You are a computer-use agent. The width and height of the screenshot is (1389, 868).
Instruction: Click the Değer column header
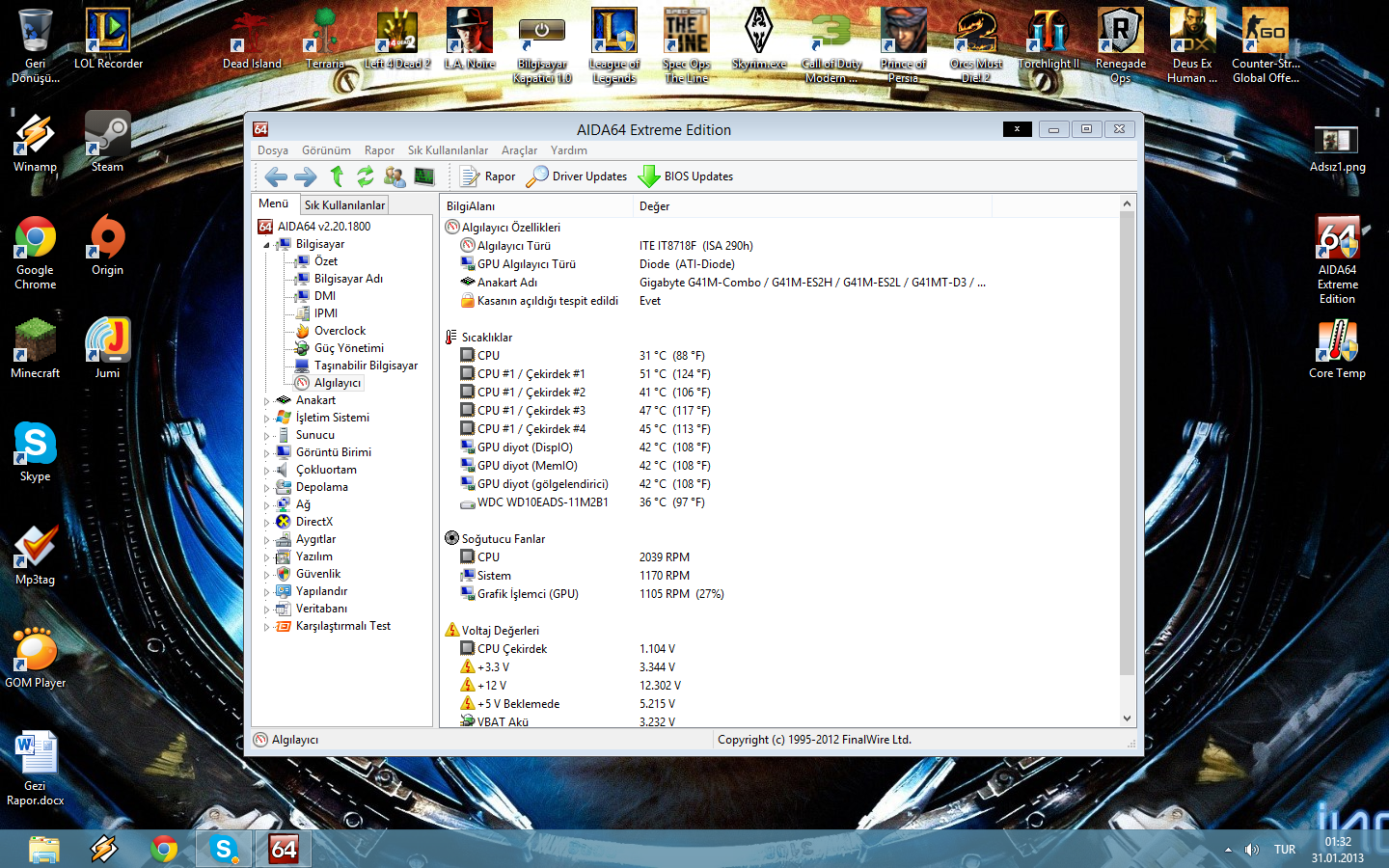812,206
